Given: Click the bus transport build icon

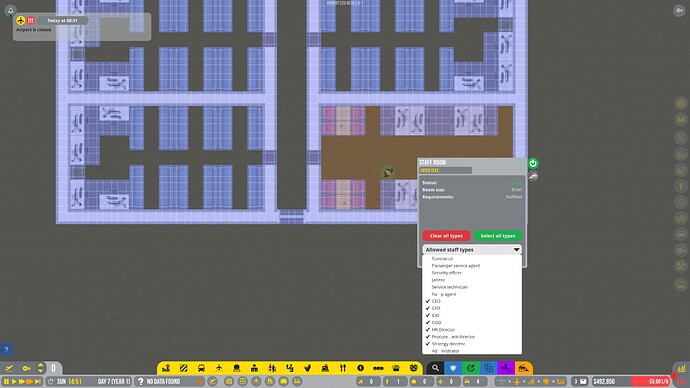Looking at the screenshot, I should pyautogui.click(x=201, y=368).
